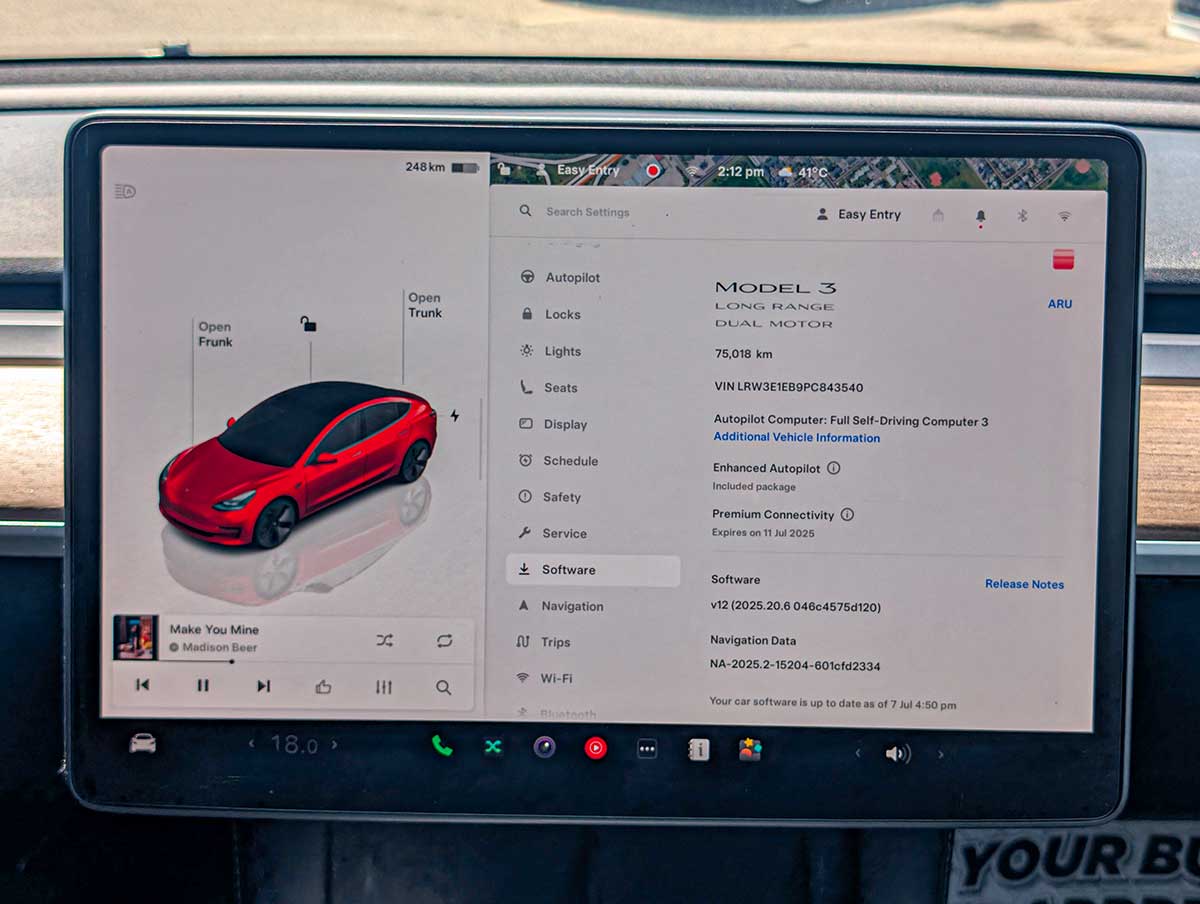1200x904 pixels.
Task: Tap the notification bell icon
Action: pos(980,216)
